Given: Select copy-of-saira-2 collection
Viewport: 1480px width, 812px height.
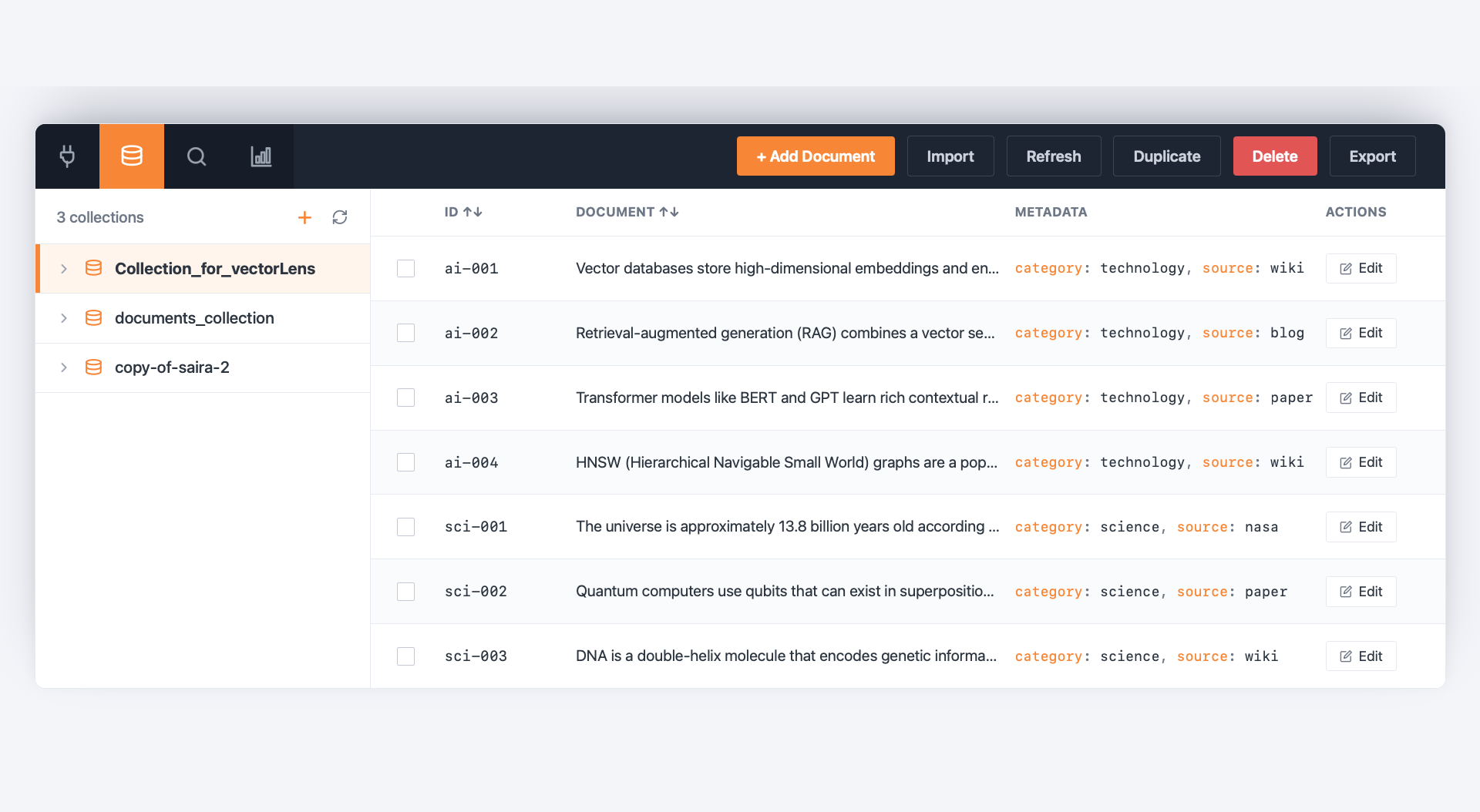Looking at the screenshot, I should tap(172, 367).
